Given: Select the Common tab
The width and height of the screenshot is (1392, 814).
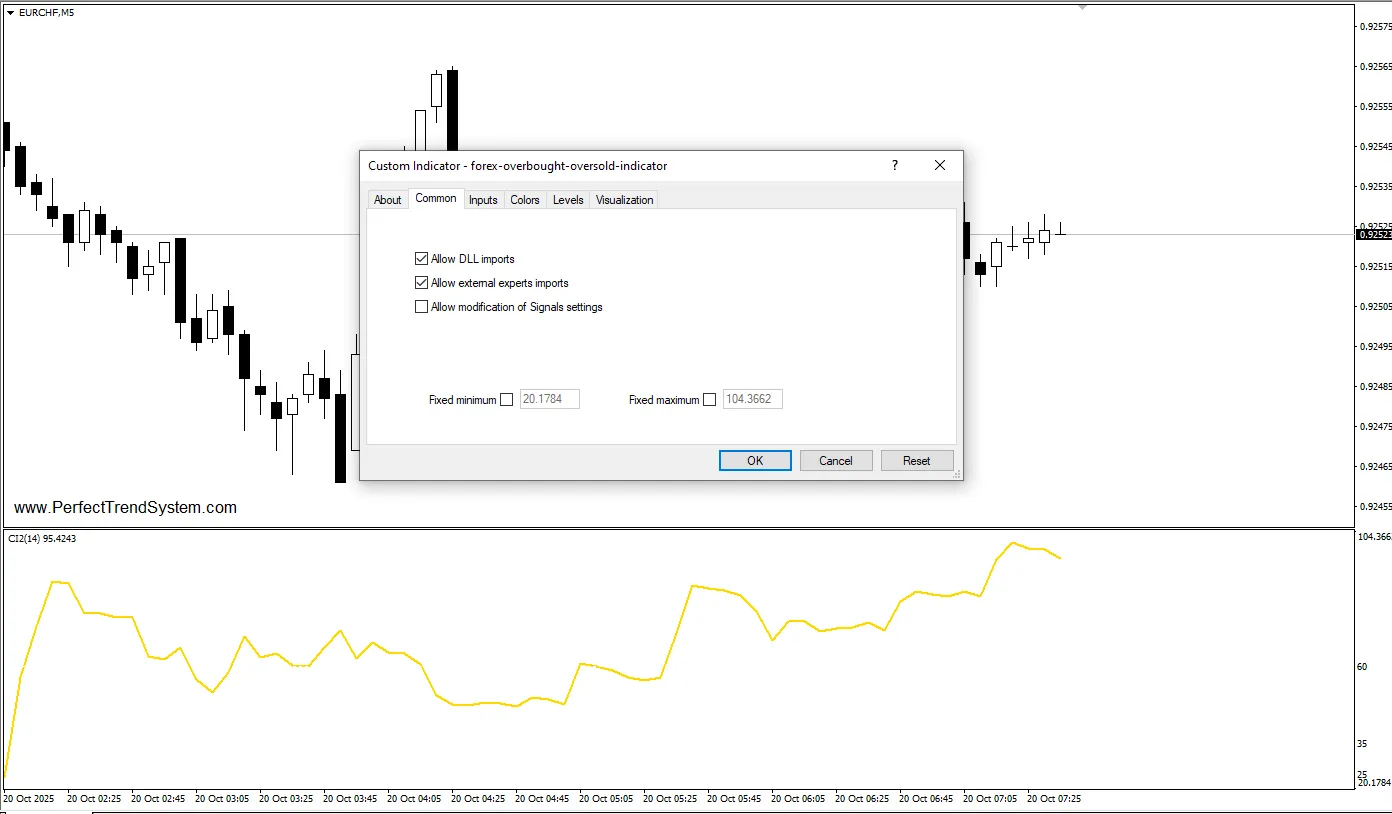Looking at the screenshot, I should point(436,198).
